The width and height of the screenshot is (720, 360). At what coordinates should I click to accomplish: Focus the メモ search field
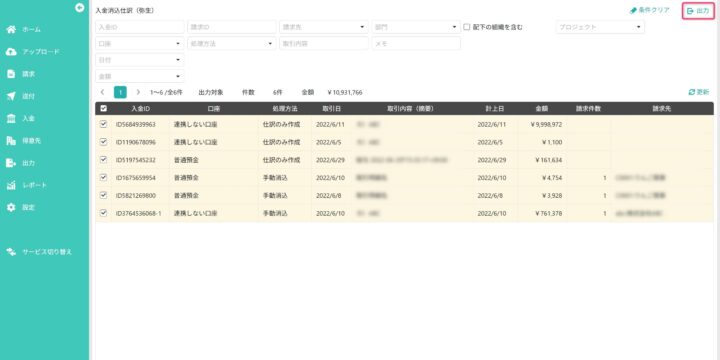pos(416,44)
